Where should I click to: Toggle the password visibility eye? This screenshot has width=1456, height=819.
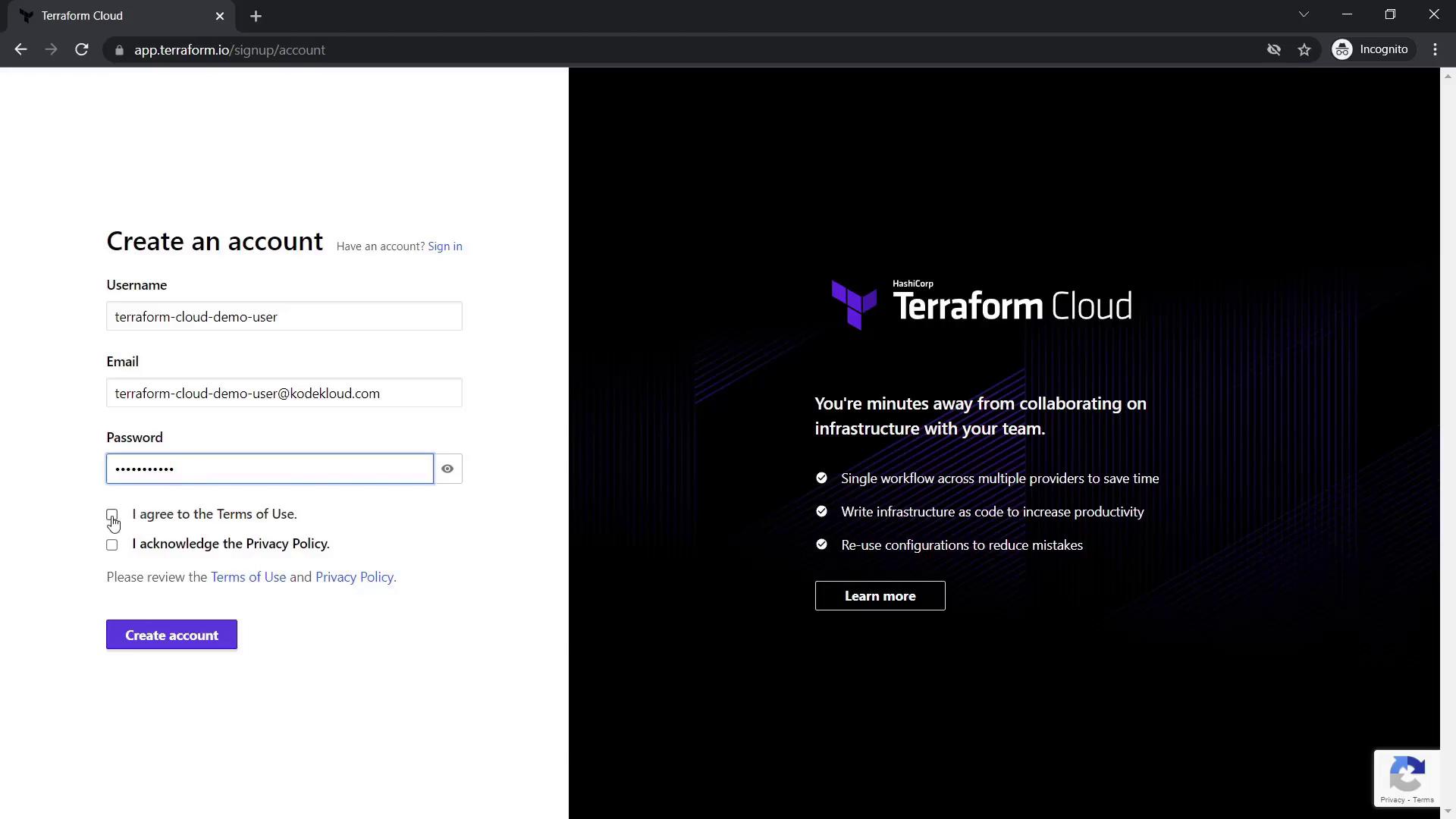447,469
